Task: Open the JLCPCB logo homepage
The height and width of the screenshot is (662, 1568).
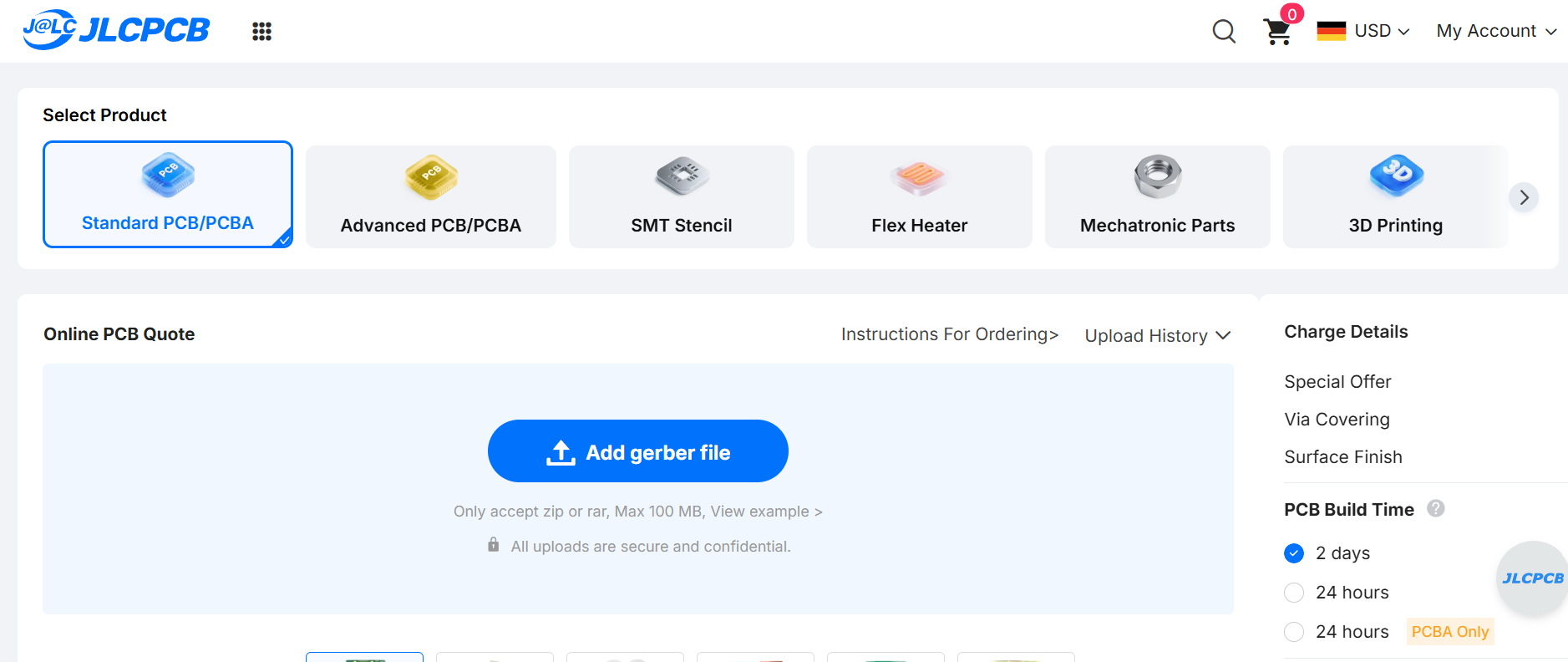Action: [x=116, y=30]
